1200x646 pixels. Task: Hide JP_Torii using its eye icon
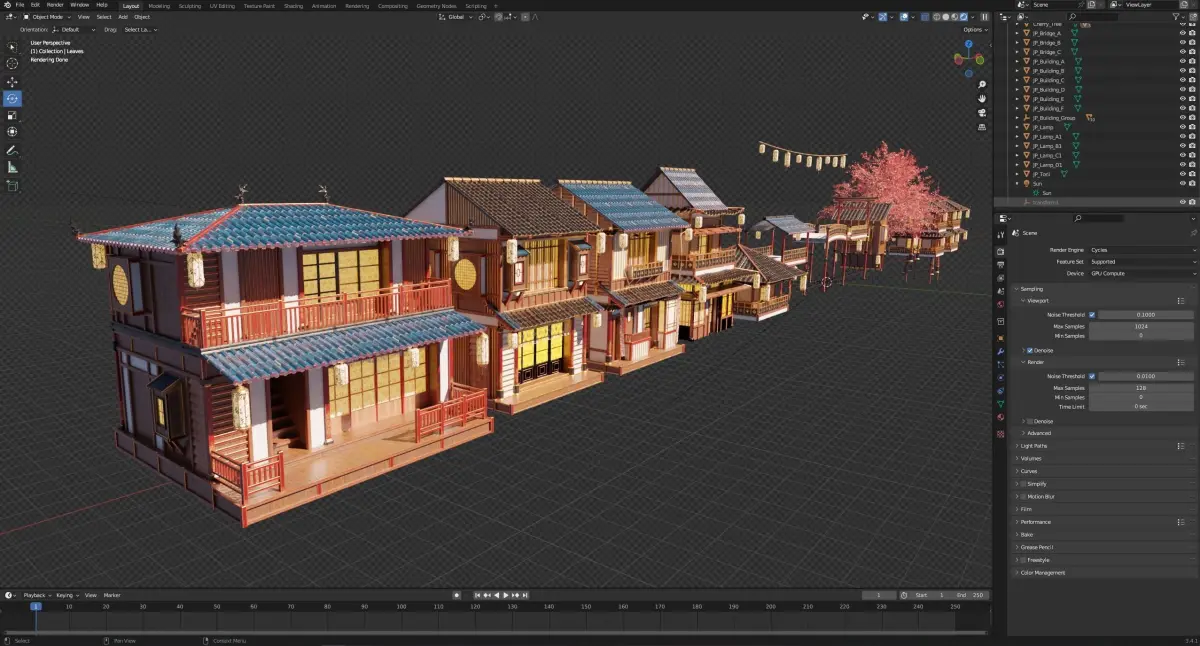coord(1183,174)
